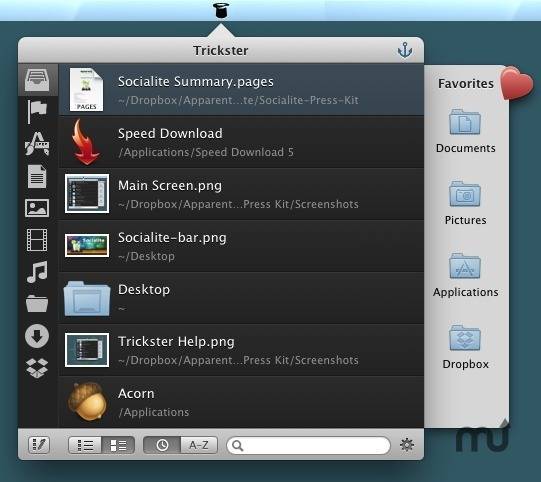Open the settings gear menu
This screenshot has height=482, width=541.
pyautogui.click(x=407, y=445)
